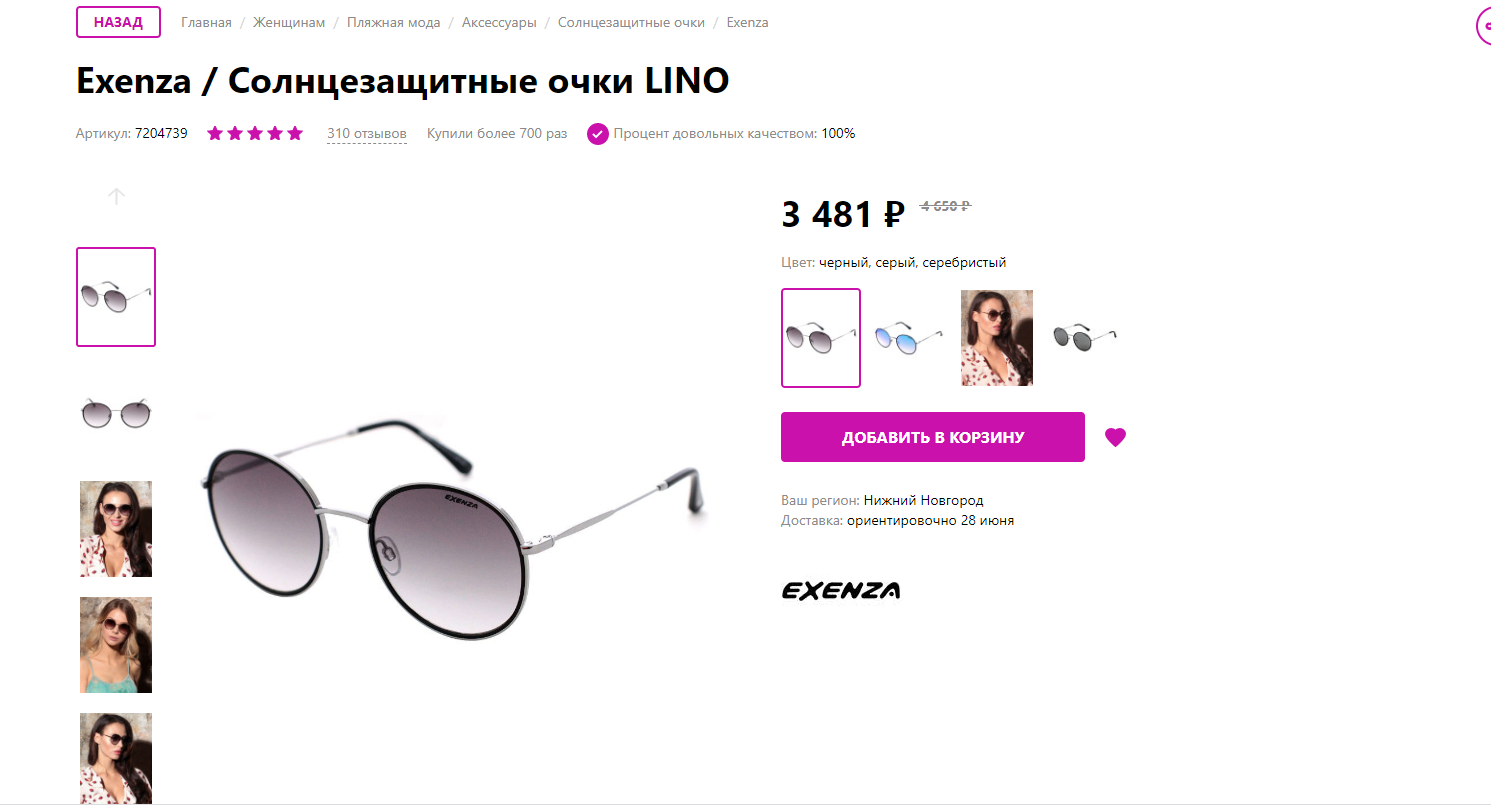Select the model photo color variant
Image resolution: width=1491 pixels, height=811 pixels.
click(997, 338)
